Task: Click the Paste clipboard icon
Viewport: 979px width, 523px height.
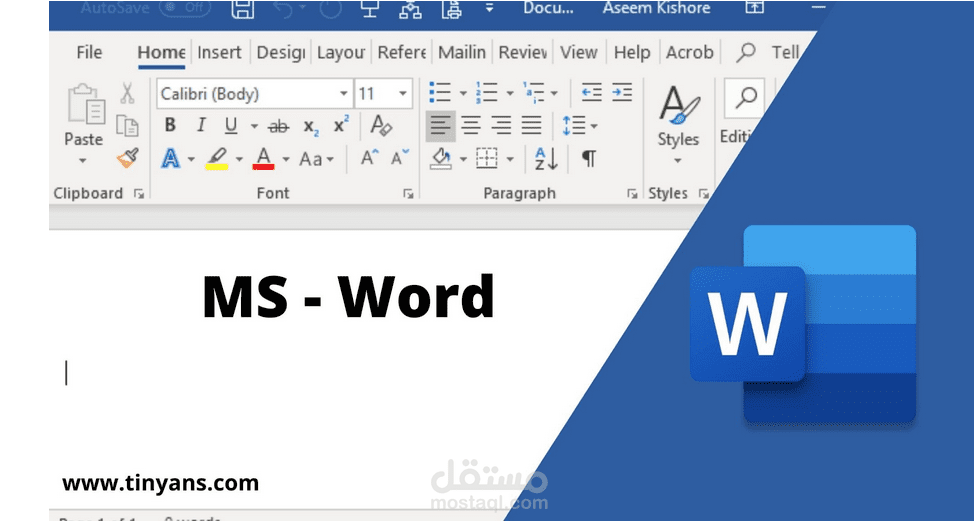Action: point(86,105)
